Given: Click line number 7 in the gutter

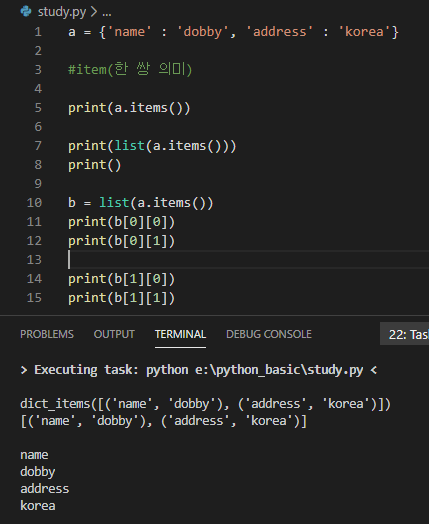Looking at the screenshot, I should pos(38,146).
